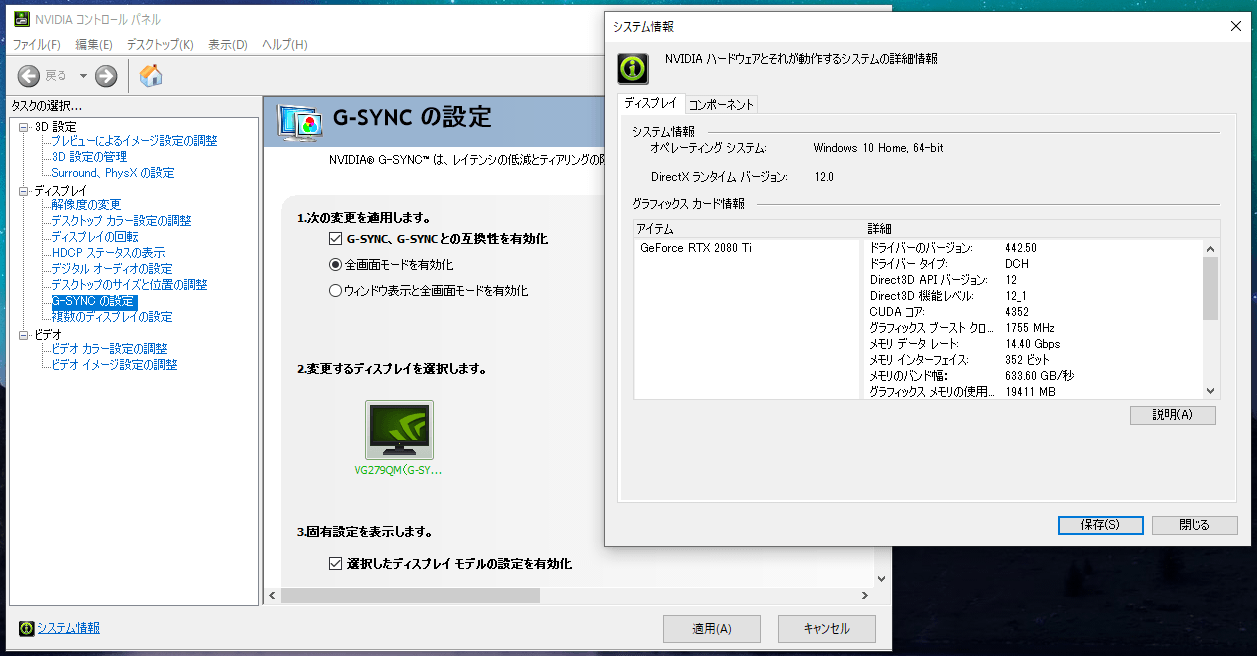Collapse the ビデオ tree node
1257x656 pixels.
tap(24, 335)
